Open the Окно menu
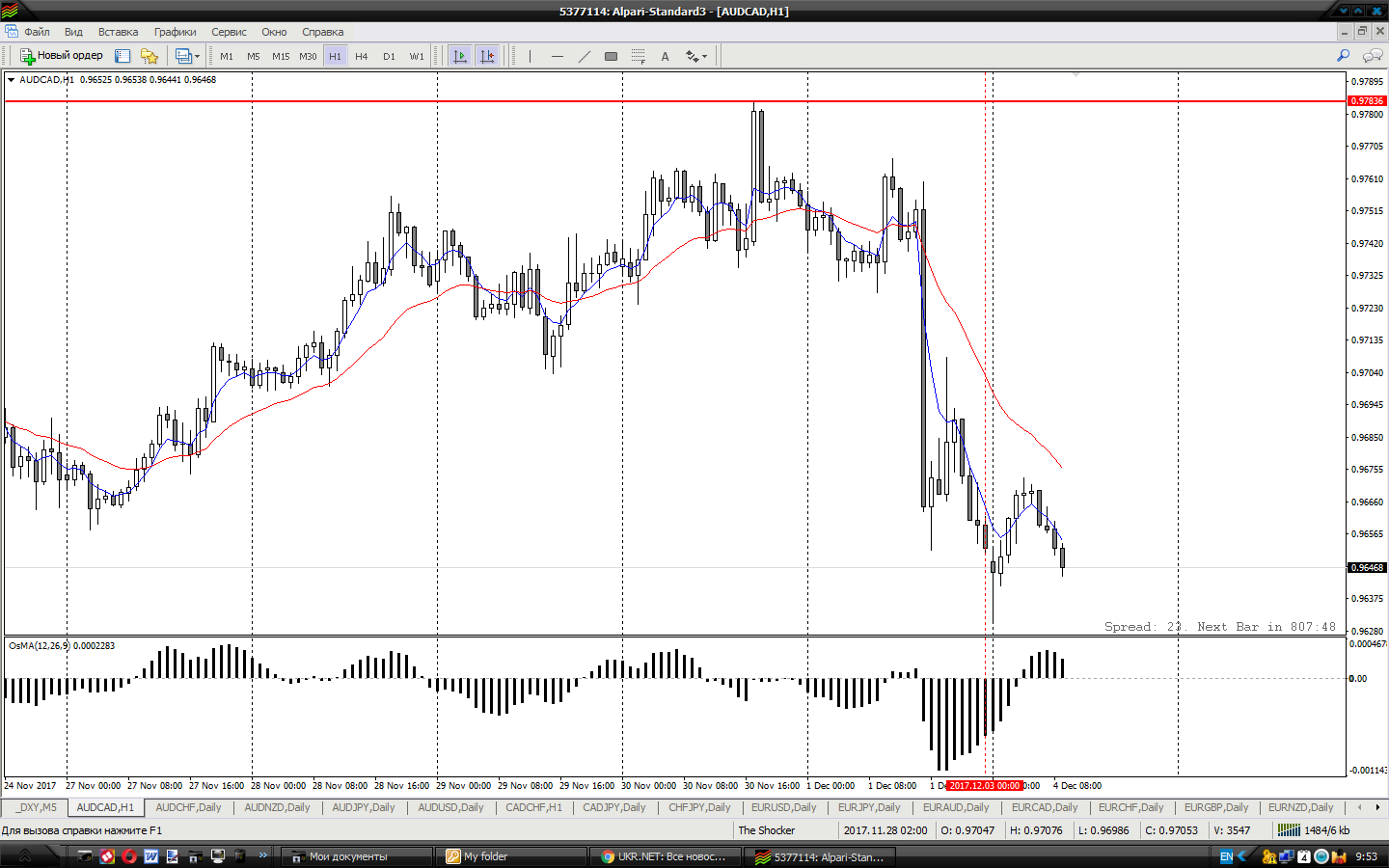 pyautogui.click(x=274, y=32)
